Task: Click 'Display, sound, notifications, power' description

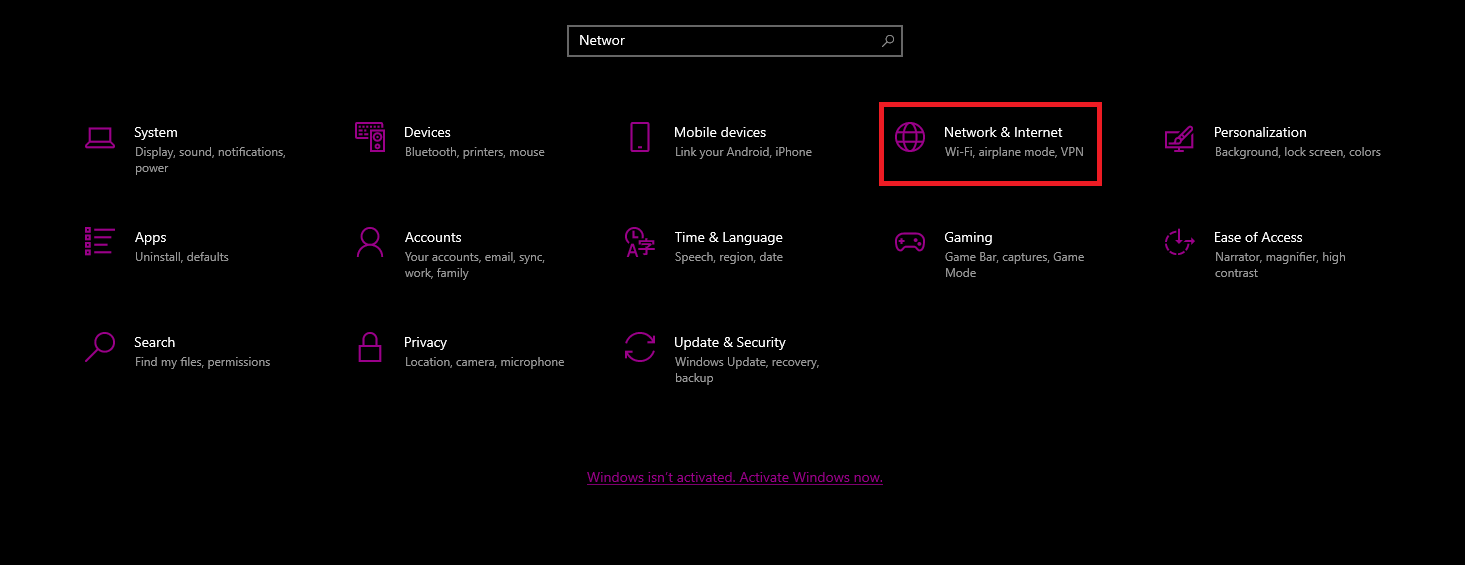Action: click(210, 160)
